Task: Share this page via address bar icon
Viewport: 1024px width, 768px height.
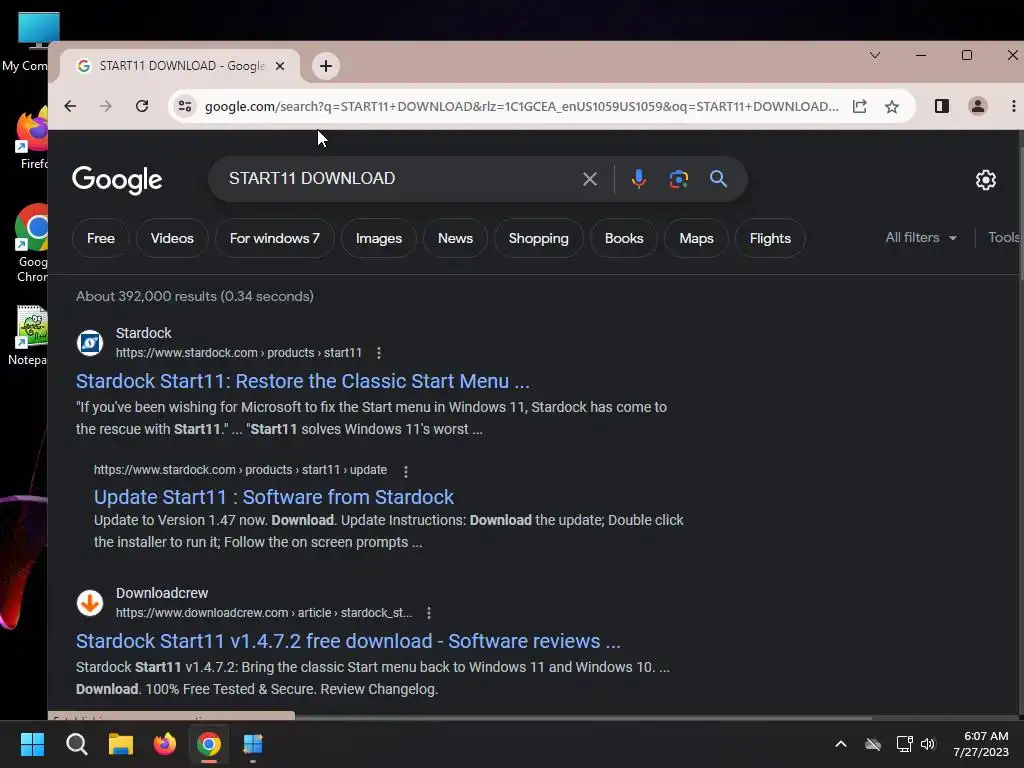Action: click(x=859, y=106)
